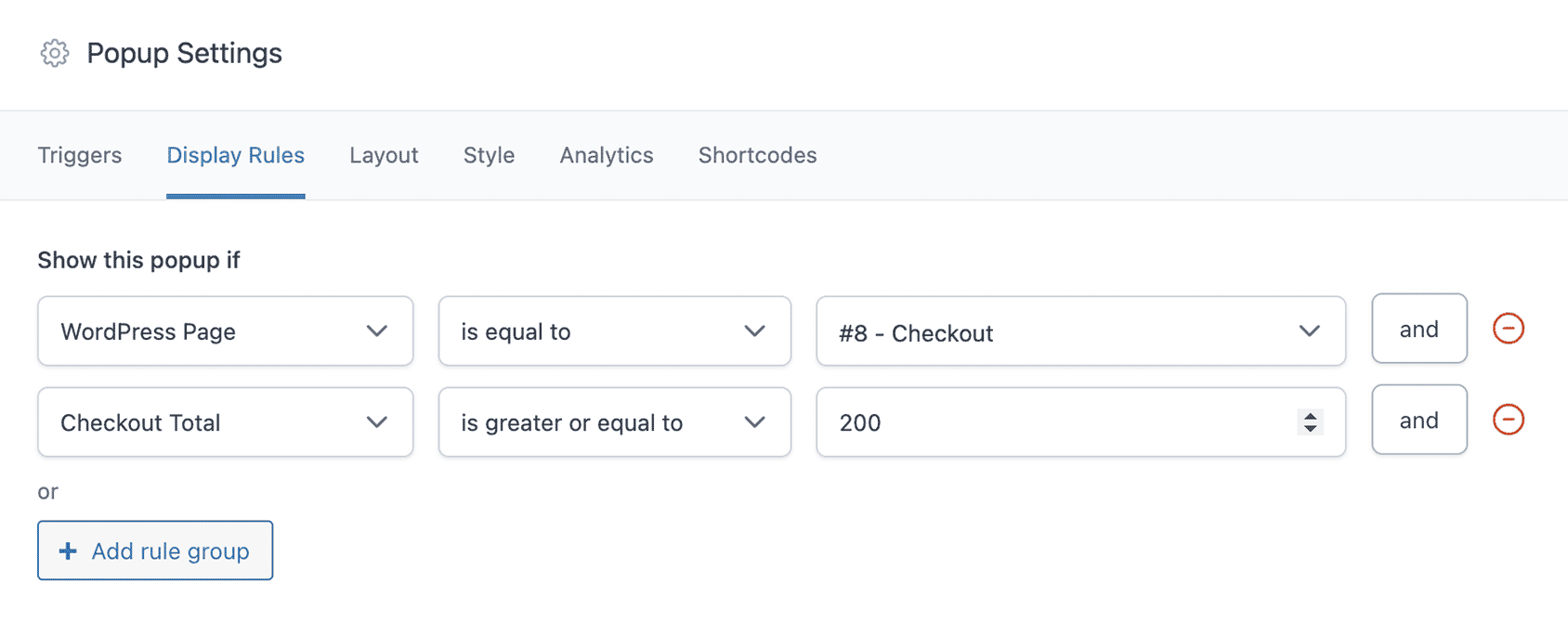Click the plus icon in Add rule group

click(68, 551)
